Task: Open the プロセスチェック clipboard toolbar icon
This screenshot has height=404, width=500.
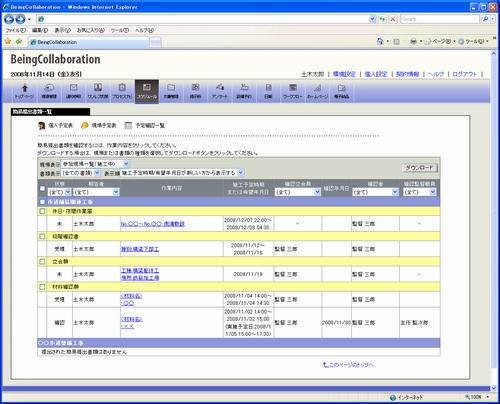Action: tap(122, 92)
